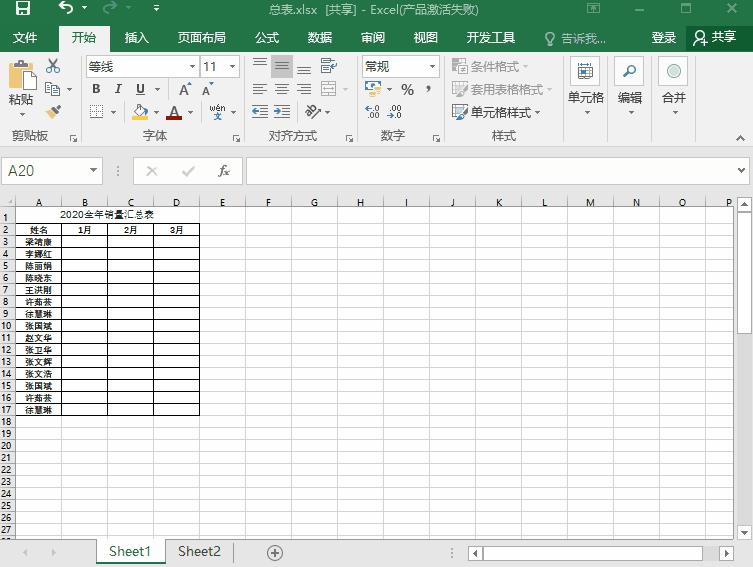Image resolution: width=753 pixels, height=567 pixels.
Task: Click the accounting number format icon
Action: click(373, 88)
